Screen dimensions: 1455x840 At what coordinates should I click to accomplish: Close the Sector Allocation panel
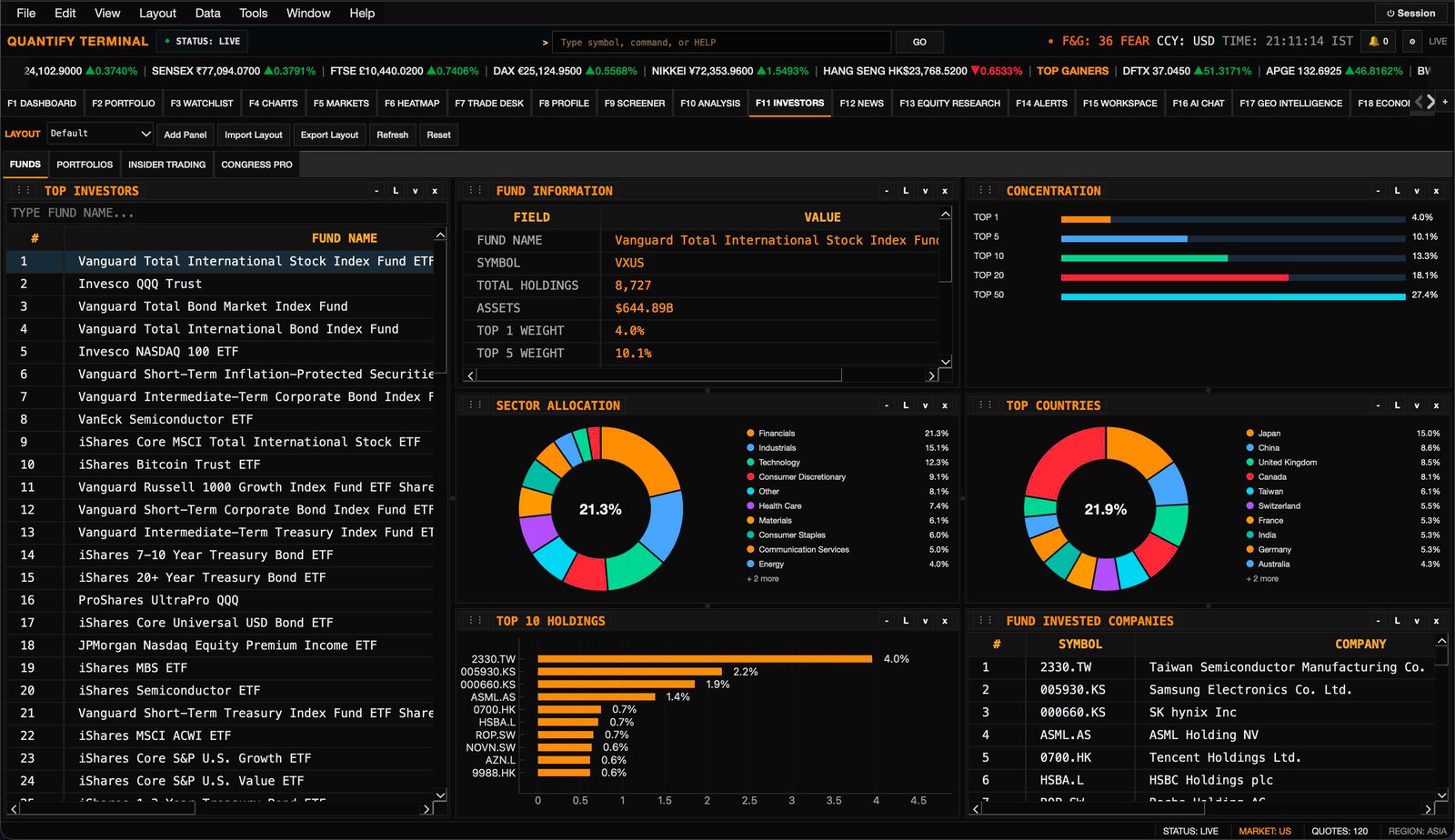(x=945, y=405)
